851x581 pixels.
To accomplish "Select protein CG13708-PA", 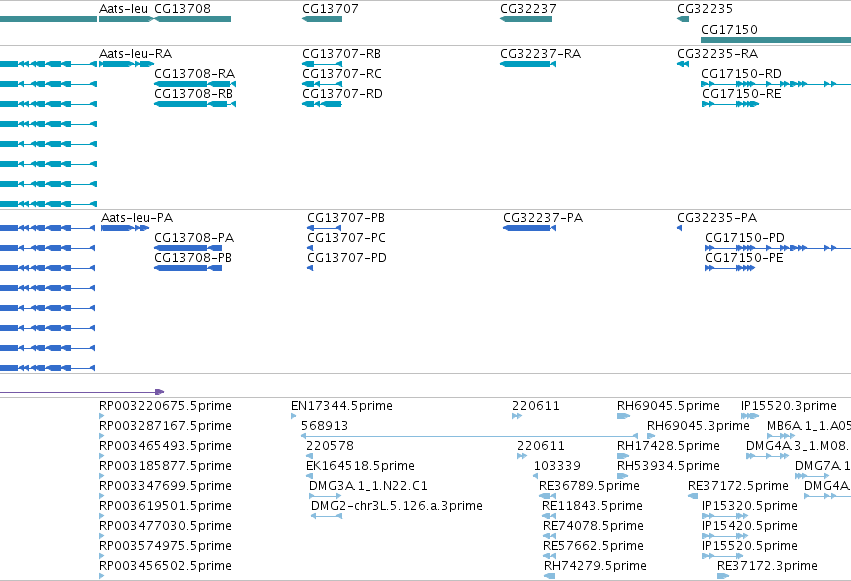I will 194,238.
